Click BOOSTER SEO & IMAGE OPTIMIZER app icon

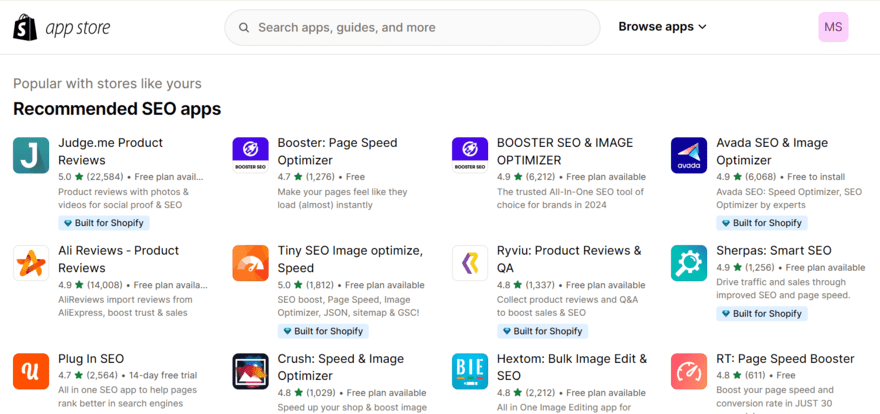tap(470, 155)
